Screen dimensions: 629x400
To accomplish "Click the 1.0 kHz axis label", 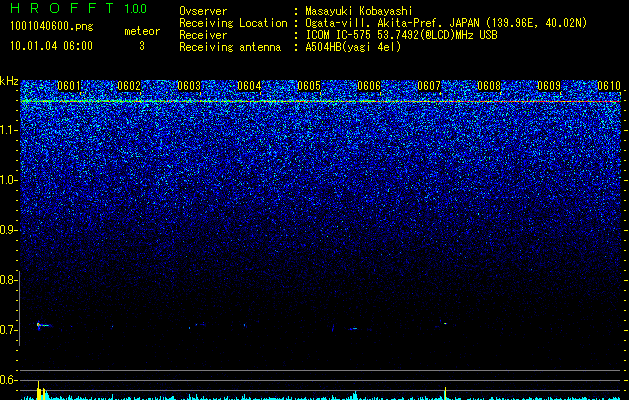I will [9, 180].
